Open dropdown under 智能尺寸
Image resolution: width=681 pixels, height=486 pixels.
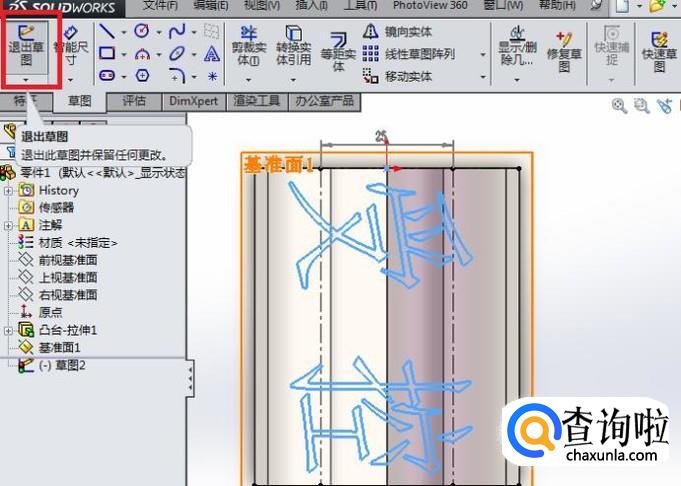point(70,80)
